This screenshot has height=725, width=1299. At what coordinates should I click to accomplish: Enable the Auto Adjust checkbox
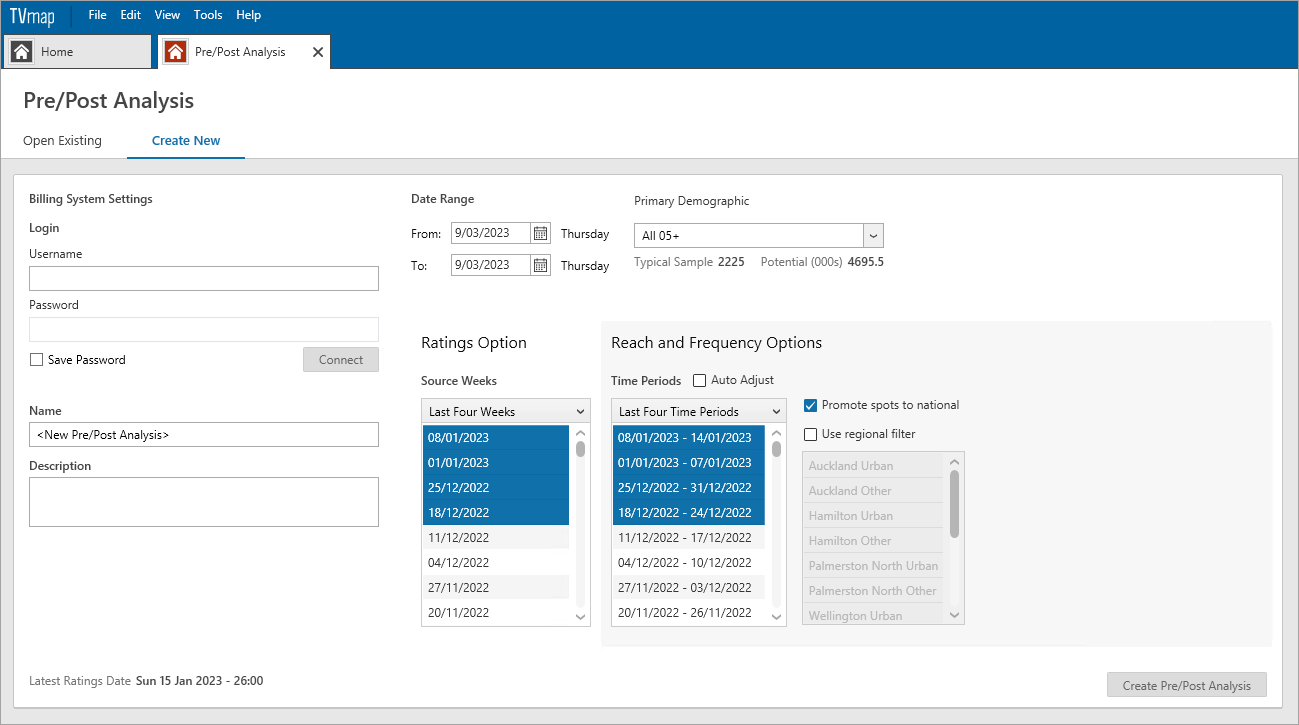coord(700,380)
